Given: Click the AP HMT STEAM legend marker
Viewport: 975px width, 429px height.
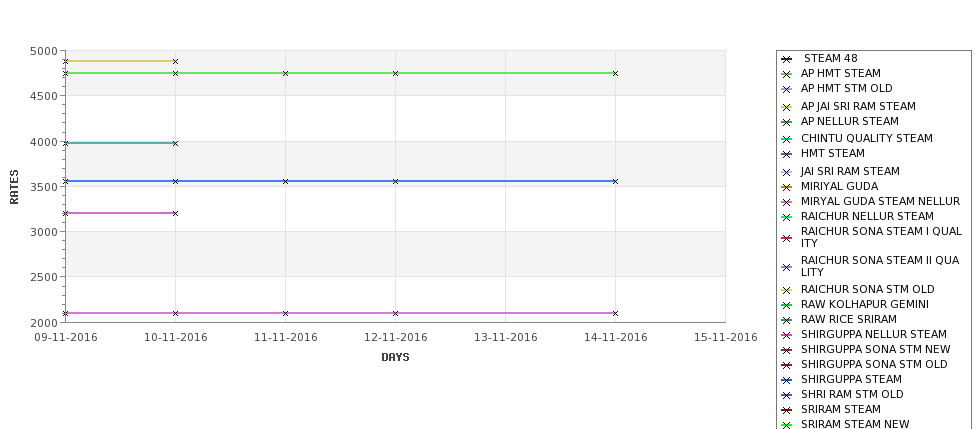Looking at the screenshot, I should (787, 74).
